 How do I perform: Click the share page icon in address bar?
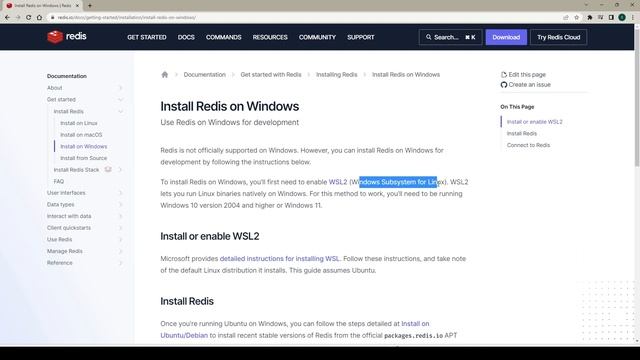click(x=566, y=18)
